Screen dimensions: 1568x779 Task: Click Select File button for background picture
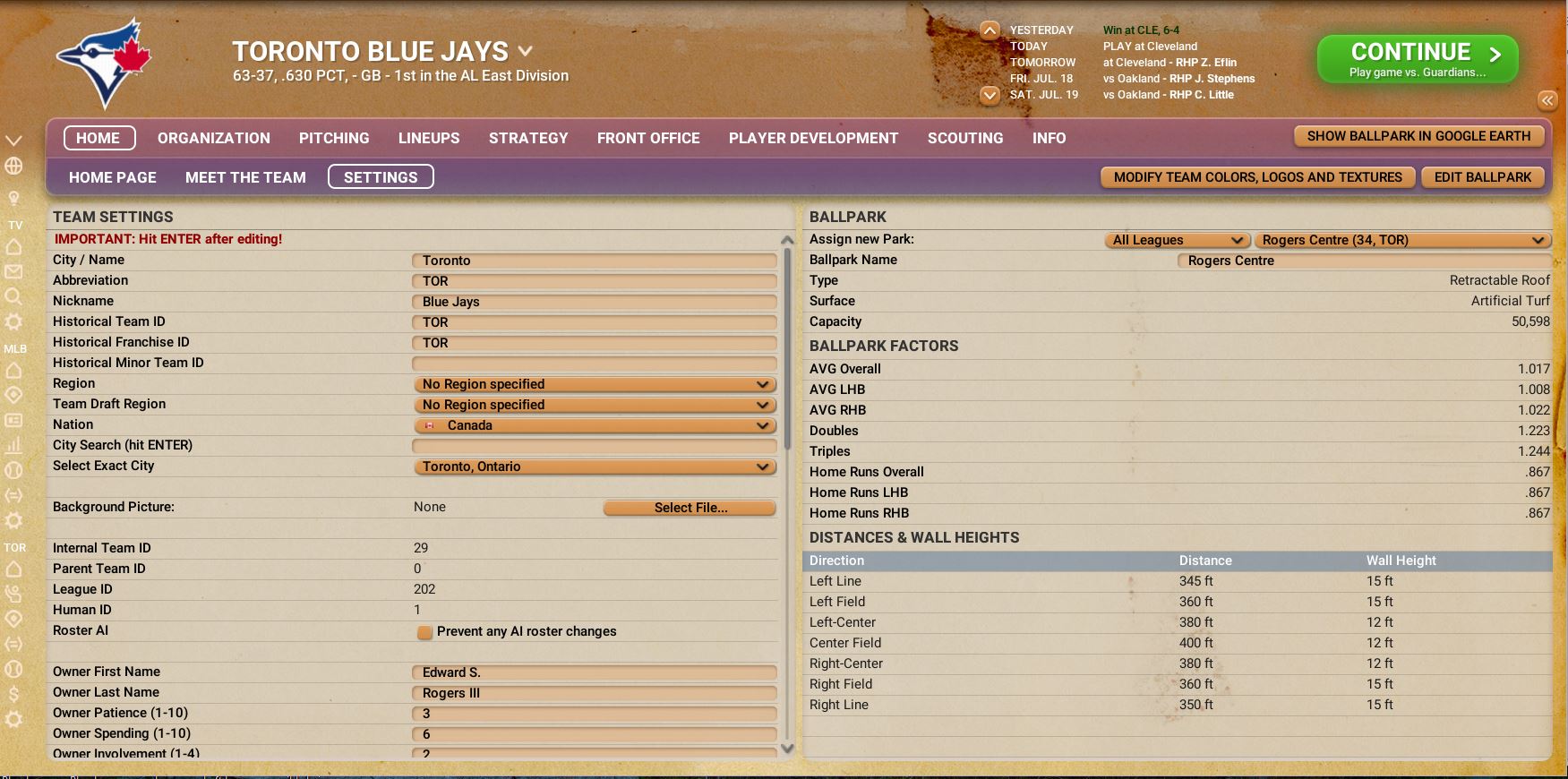coord(690,508)
